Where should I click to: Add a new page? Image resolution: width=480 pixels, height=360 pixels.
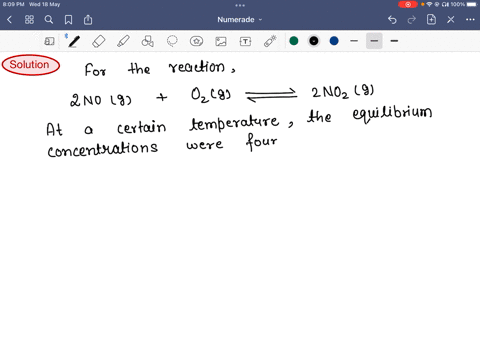431,19
